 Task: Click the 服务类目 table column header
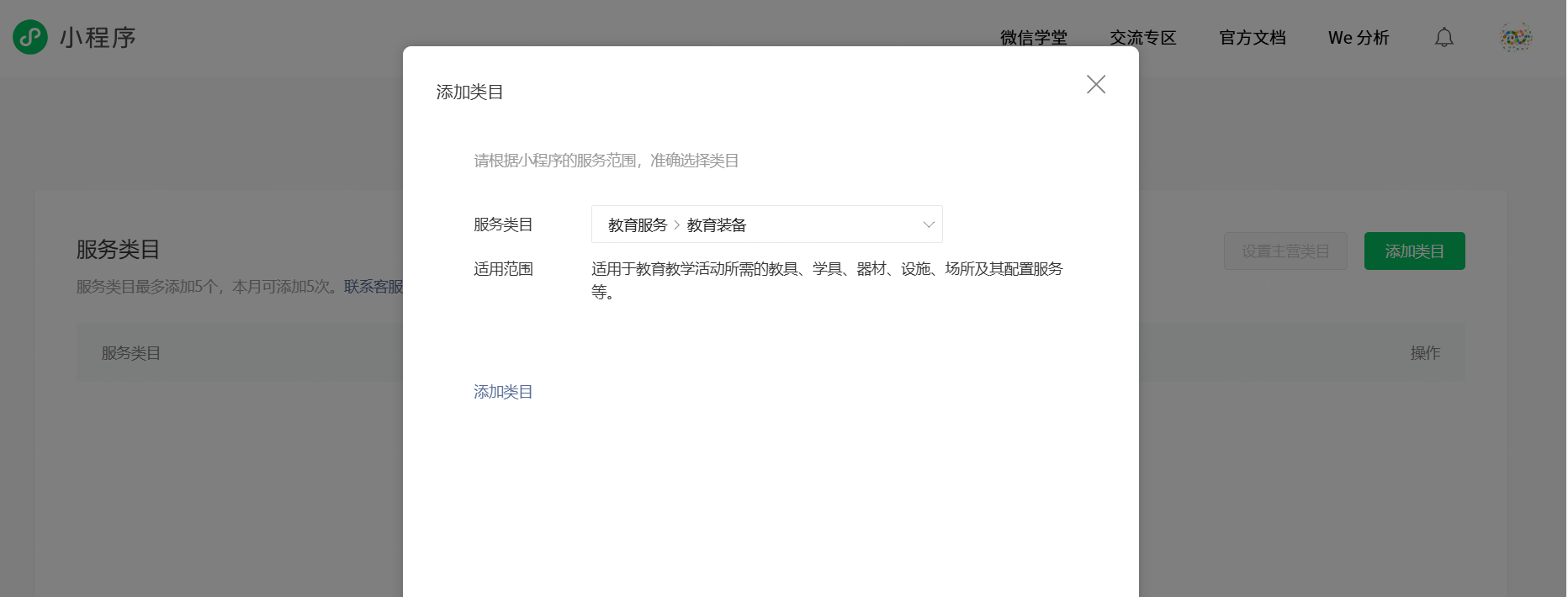pyautogui.click(x=130, y=353)
